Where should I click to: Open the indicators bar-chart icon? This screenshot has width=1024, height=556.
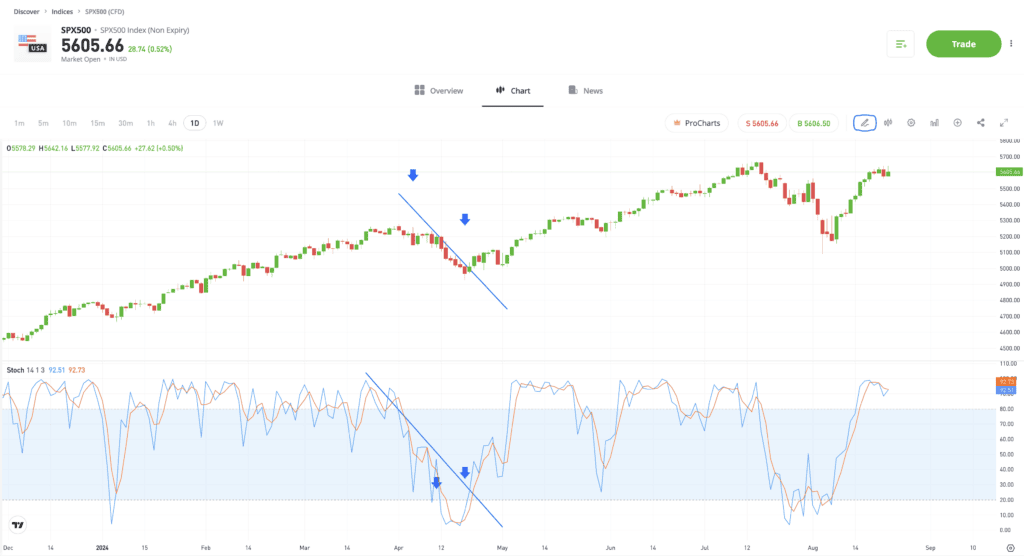point(935,123)
